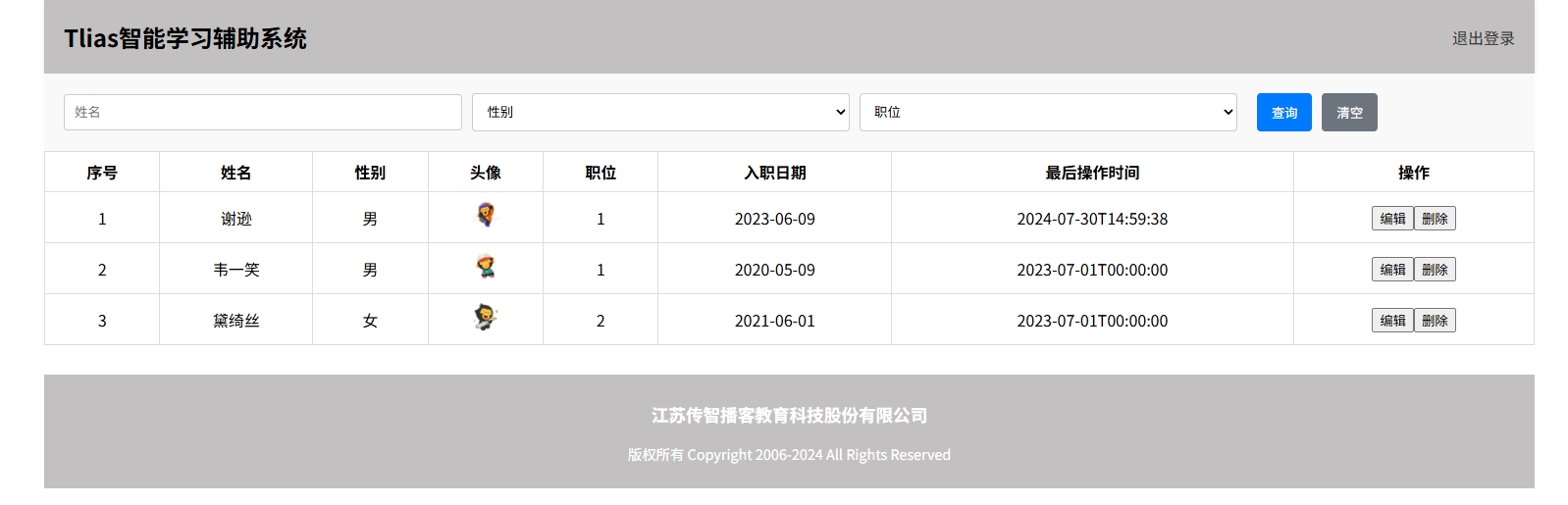Click the 性别 column header
This screenshot has width=1568, height=505.
[370, 173]
